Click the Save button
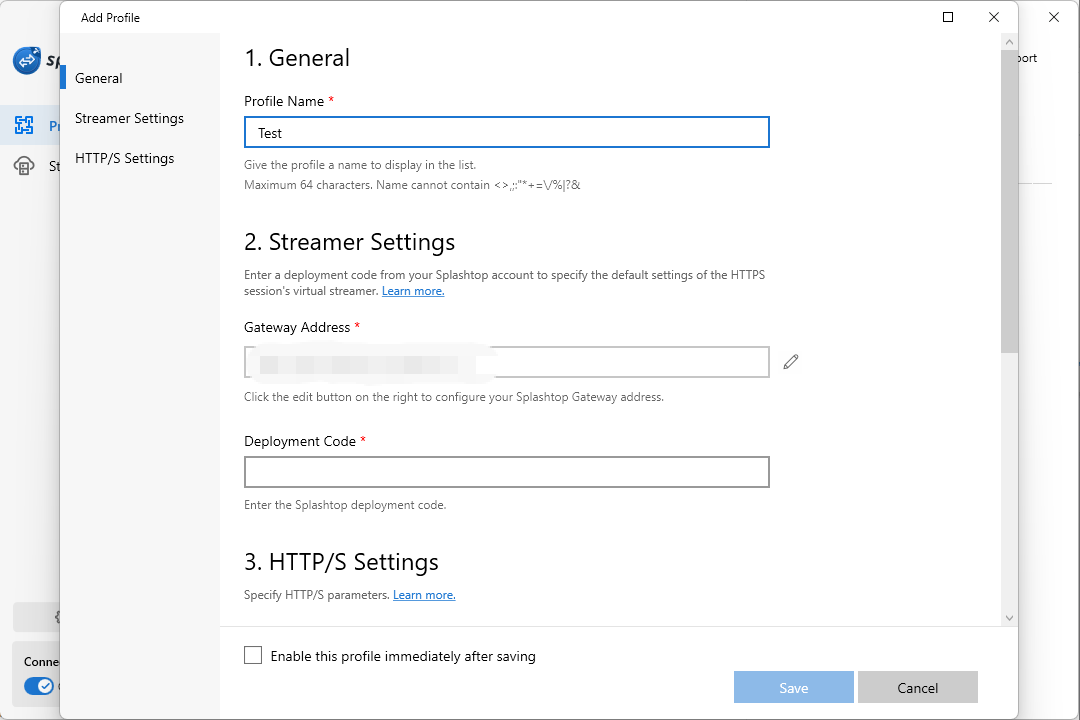The height and width of the screenshot is (720, 1080). (x=793, y=688)
